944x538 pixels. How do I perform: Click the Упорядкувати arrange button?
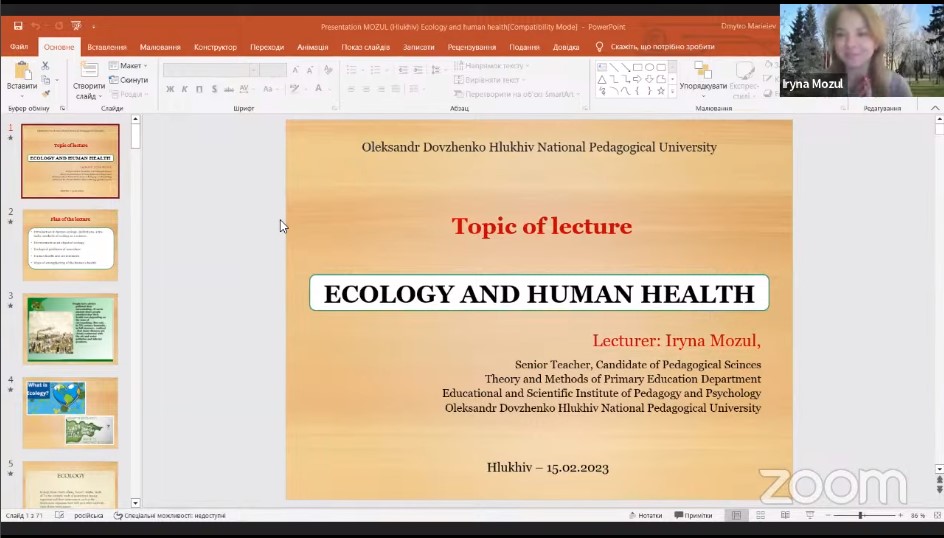[703, 79]
